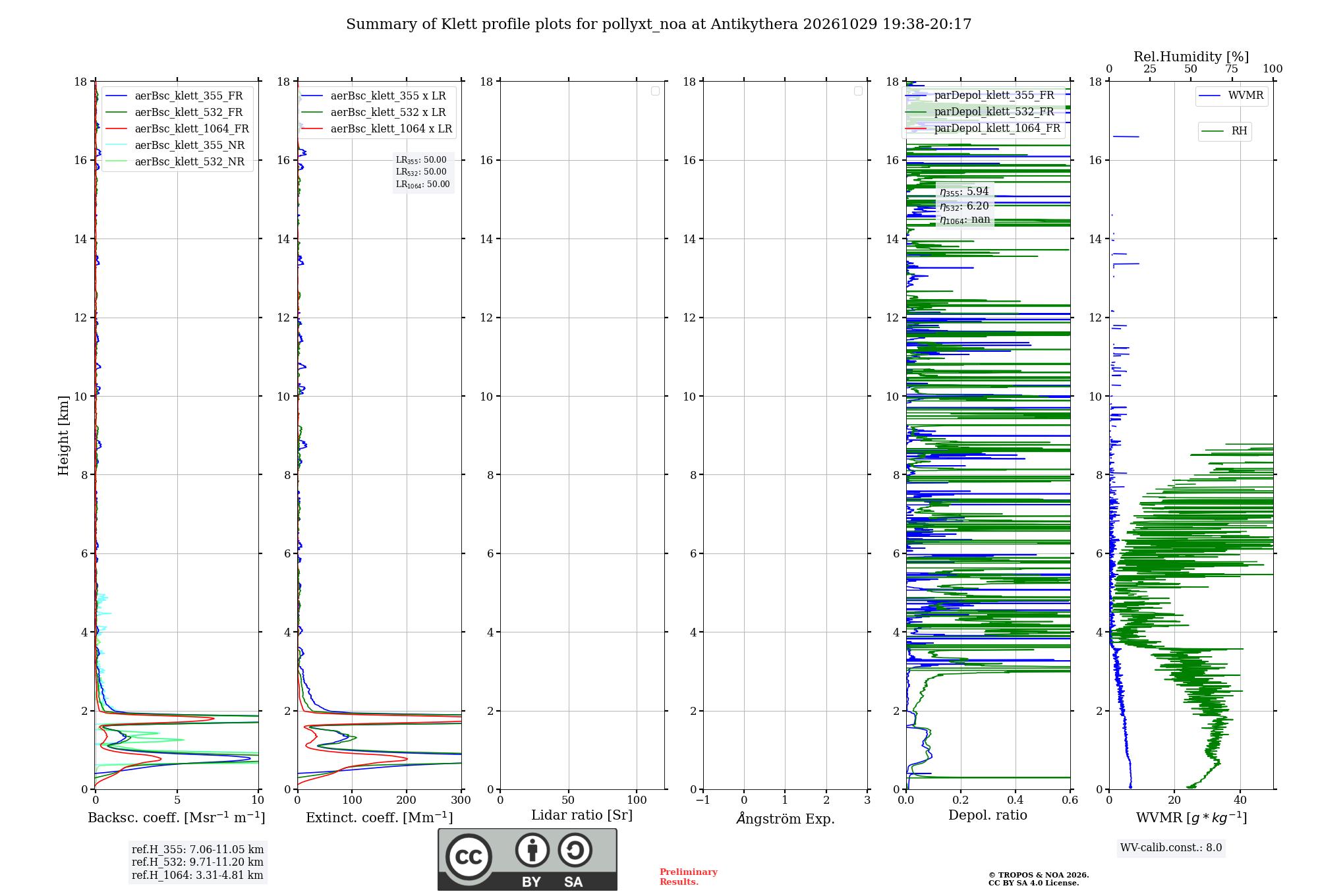Click the 'aerBsc_klett_1064 x LR' legend entry
This screenshot has height=896, width=1318.
(377, 129)
